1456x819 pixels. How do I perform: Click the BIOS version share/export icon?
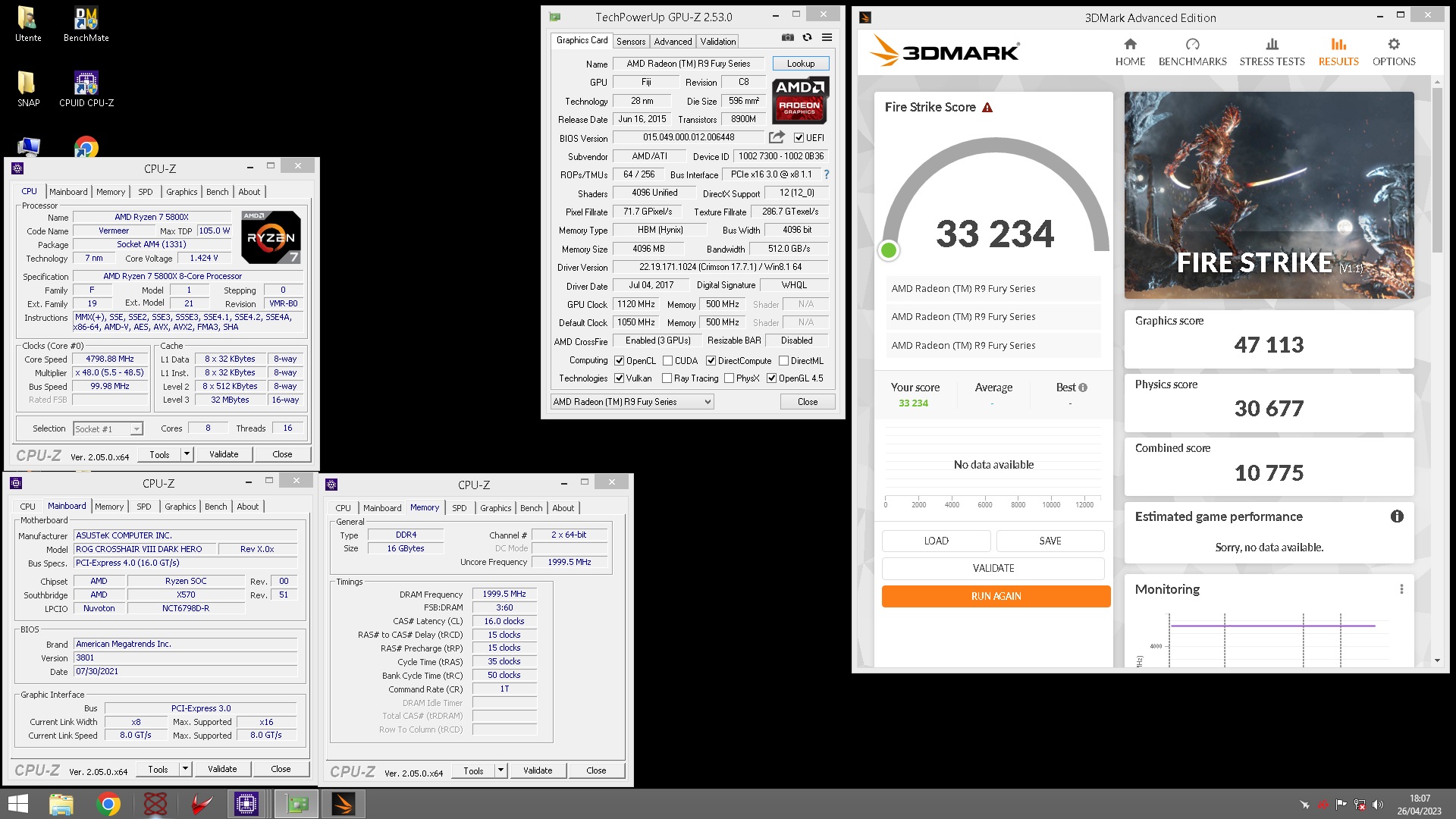(x=777, y=137)
